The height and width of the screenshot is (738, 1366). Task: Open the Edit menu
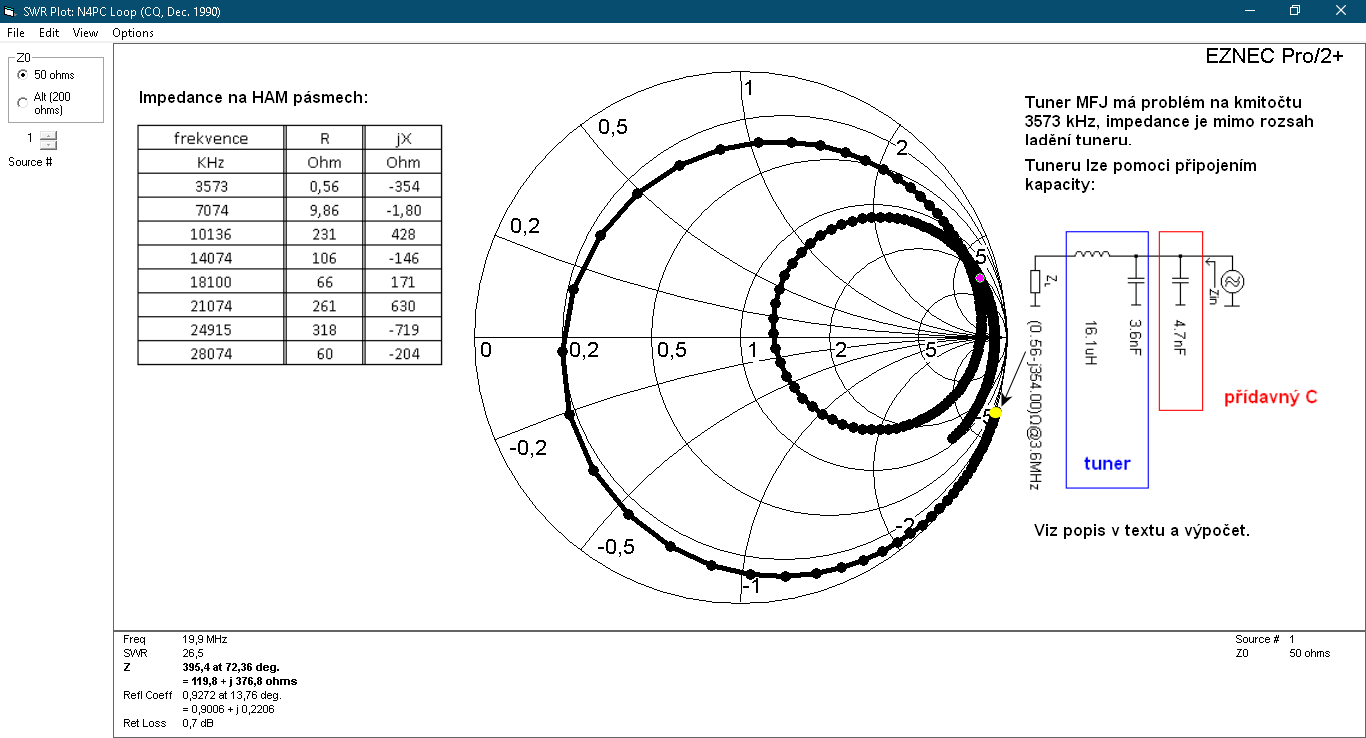point(49,33)
